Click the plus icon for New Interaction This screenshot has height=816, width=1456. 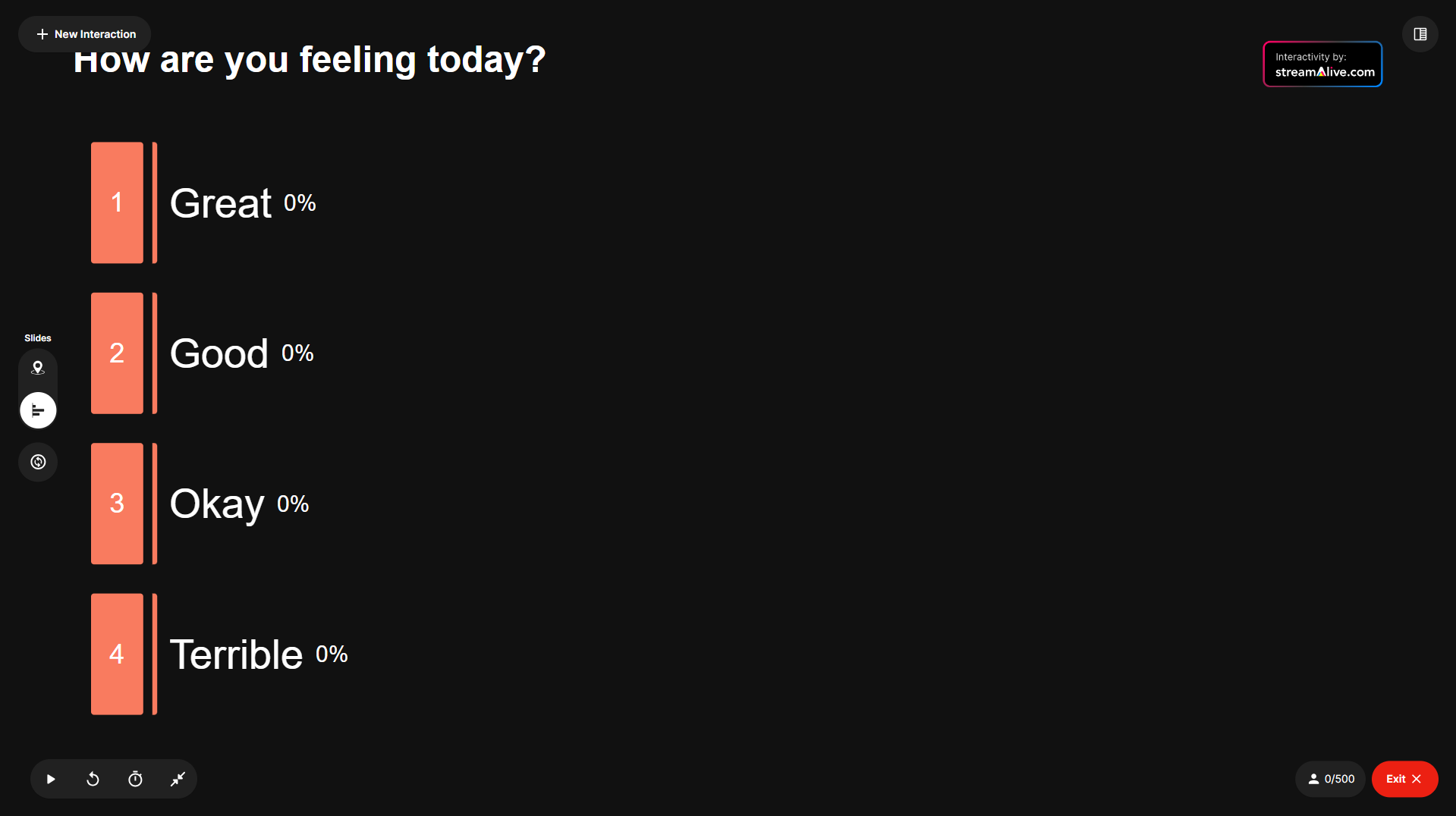point(42,34)
